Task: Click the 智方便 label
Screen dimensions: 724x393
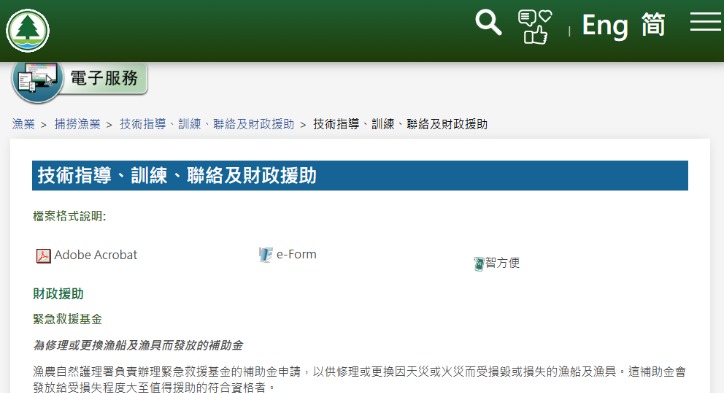Action: [502, 263]
